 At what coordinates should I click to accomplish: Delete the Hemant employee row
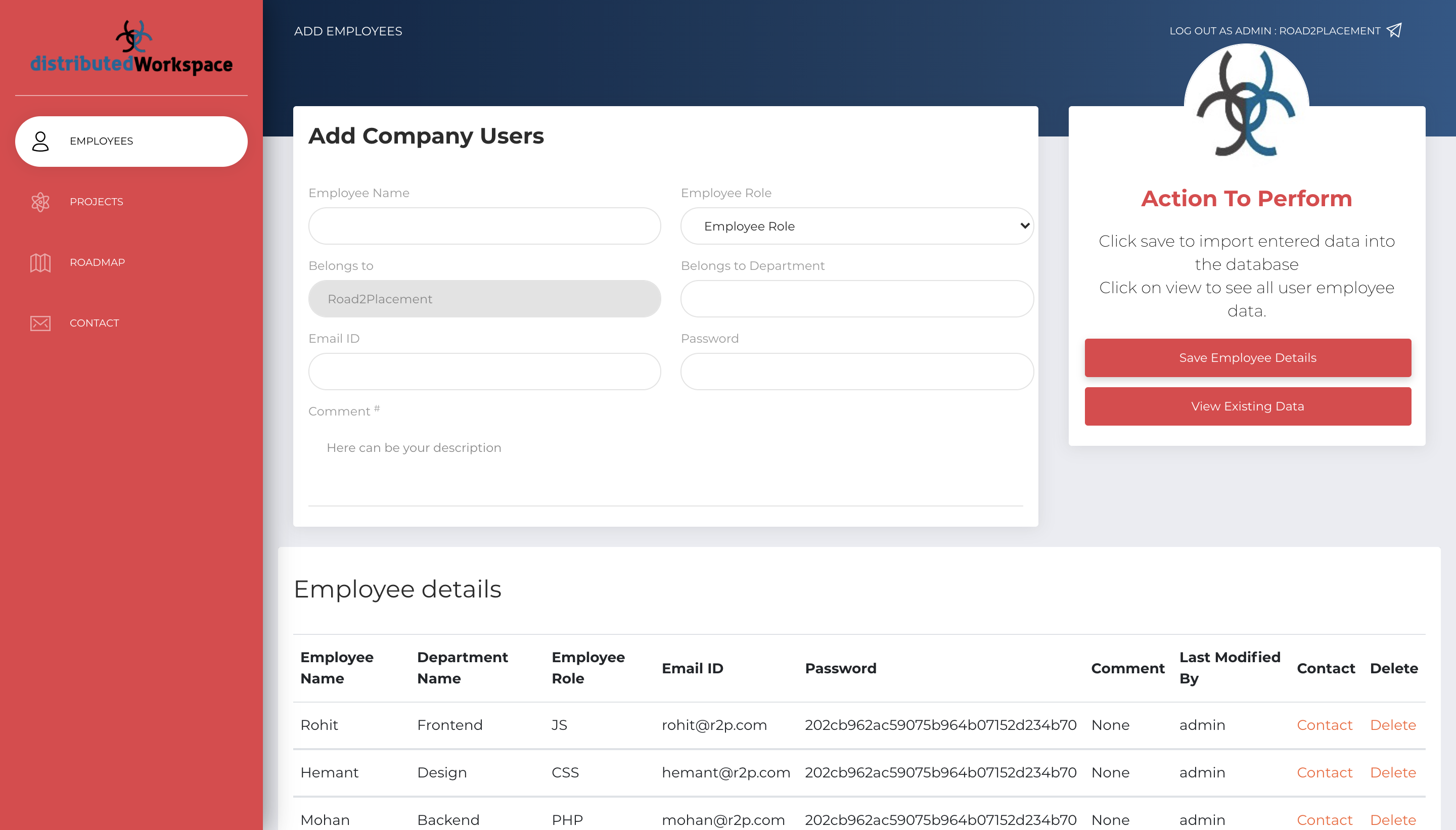point(1393,772)
